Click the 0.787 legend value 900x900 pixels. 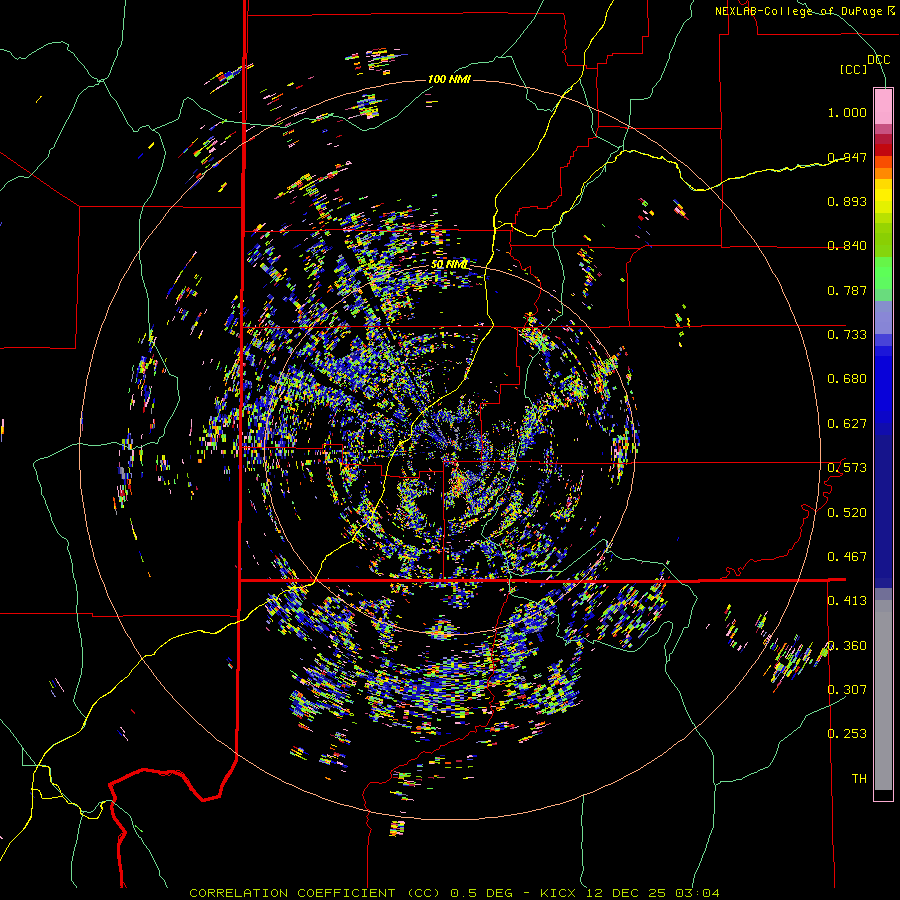tap(847, 290)
